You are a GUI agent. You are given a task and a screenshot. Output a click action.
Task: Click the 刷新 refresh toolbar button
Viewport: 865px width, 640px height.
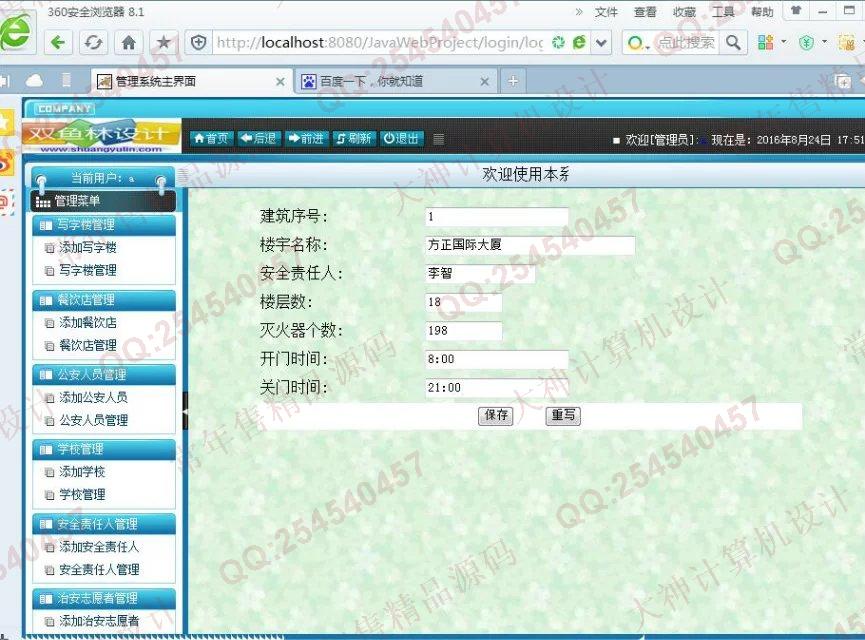pyautogui.click(x=353, y=139)
